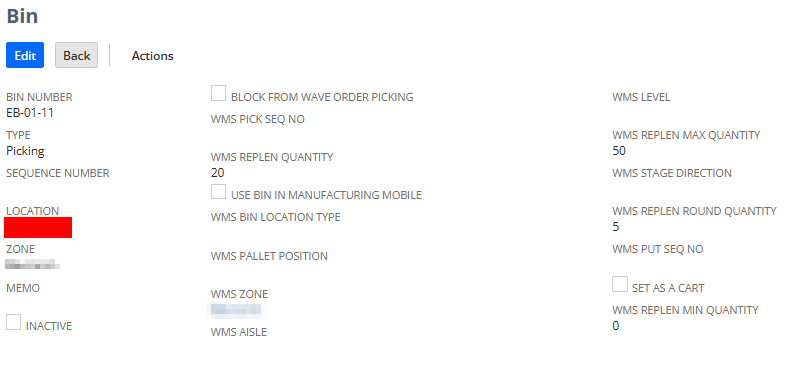
Task: Click the WMS Replen Round Quantity value 5
Action: [615, 227]
